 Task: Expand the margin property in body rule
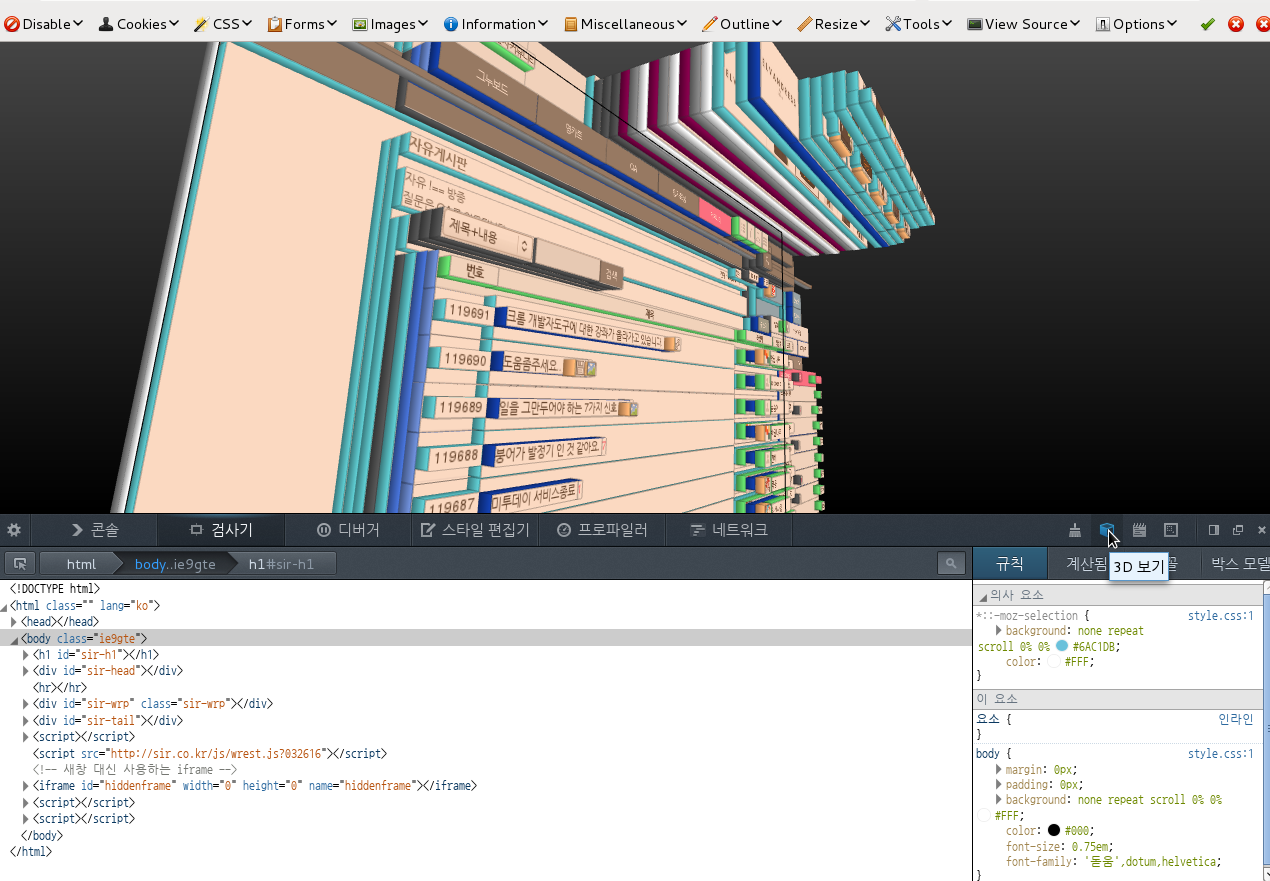point(999,770)
